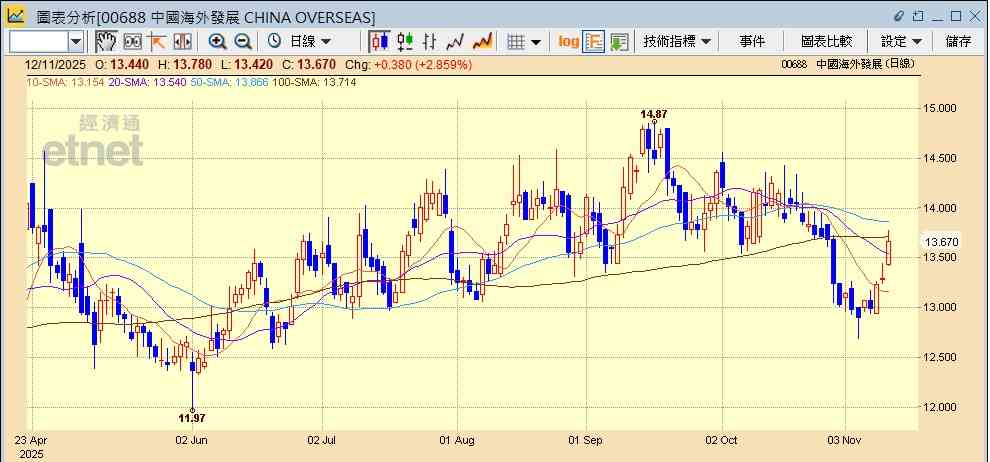
Task: Click the 03 Nov date axis label
Action: click(x=845, y=441)
